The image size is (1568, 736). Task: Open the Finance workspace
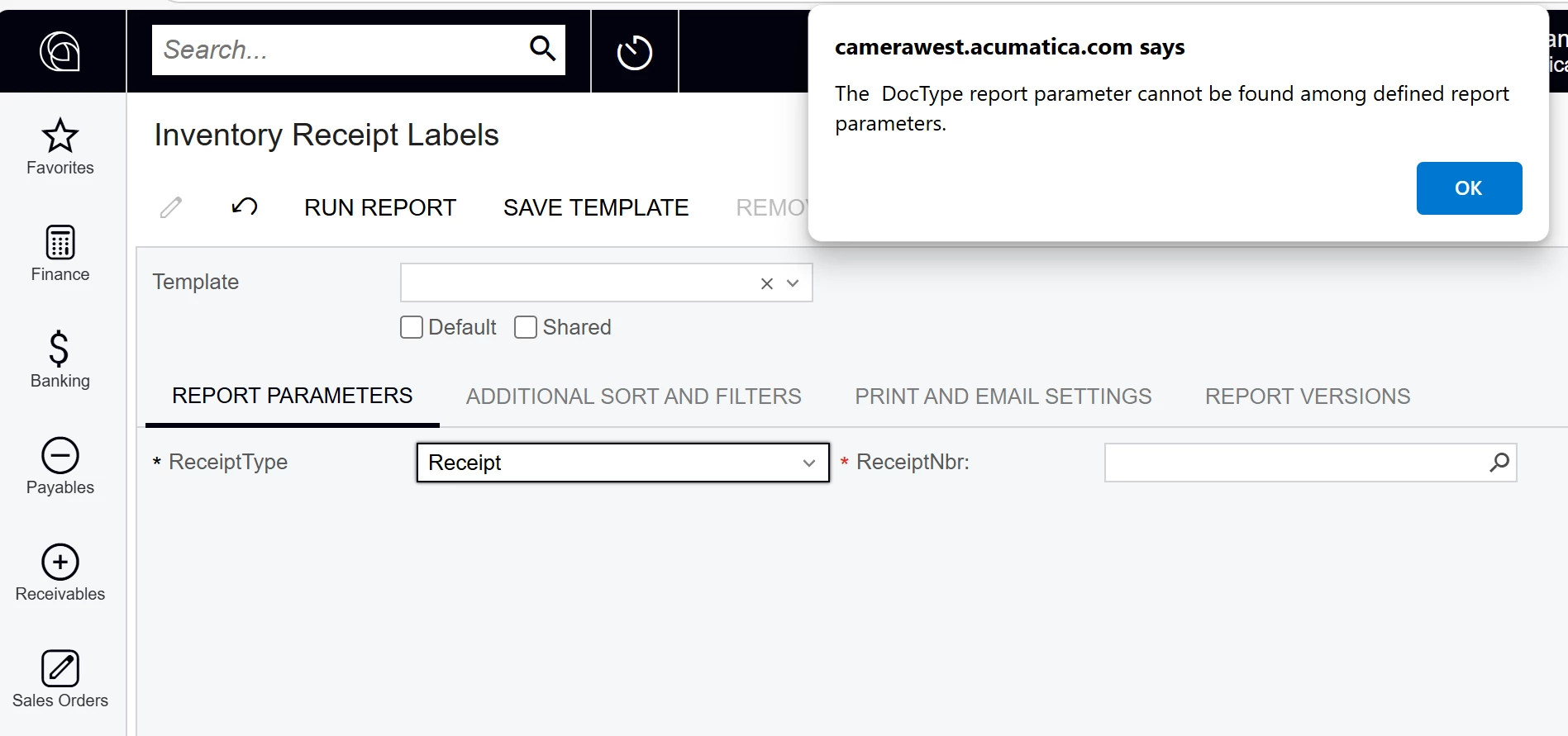point(60,254)
